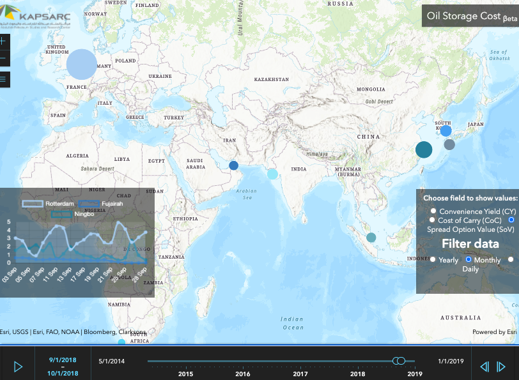This screenshot has width=519, height=380.
Task: Select the Fujairah marker near Saudi Arabia
Action: tap(234, 165)
